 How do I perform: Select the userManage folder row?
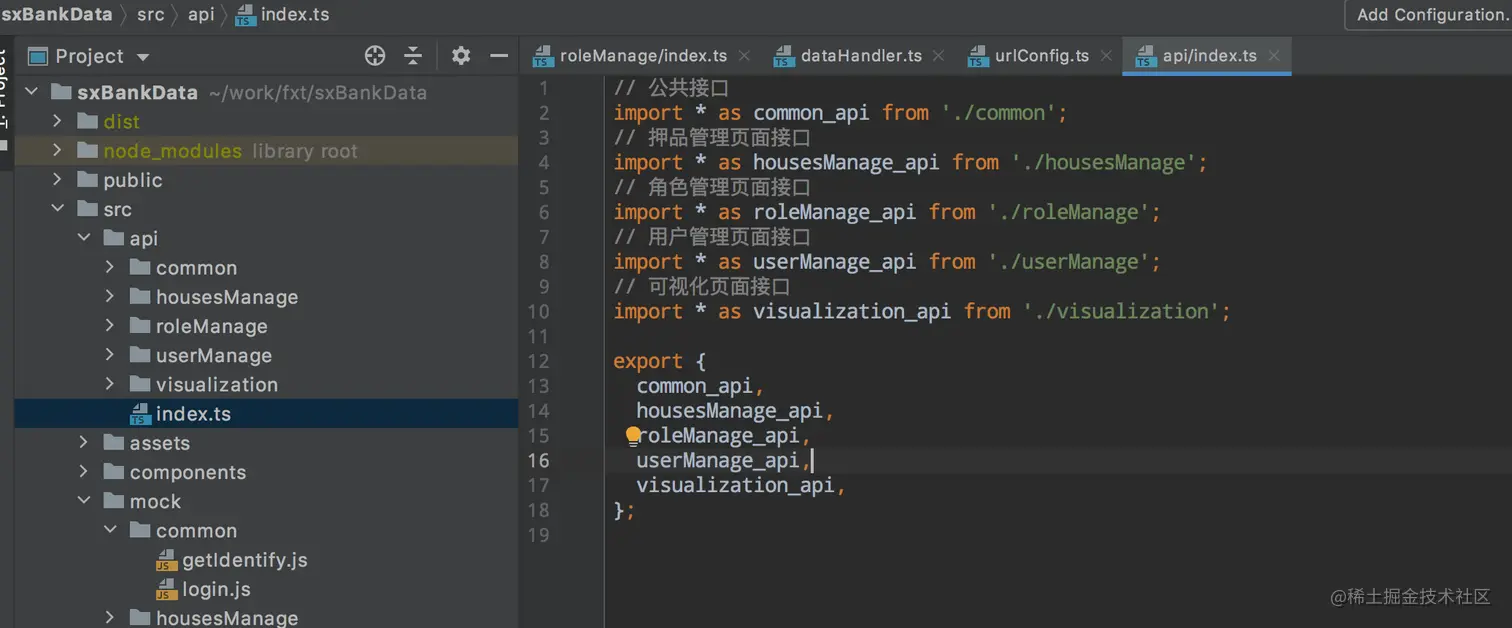pos(266,355)
